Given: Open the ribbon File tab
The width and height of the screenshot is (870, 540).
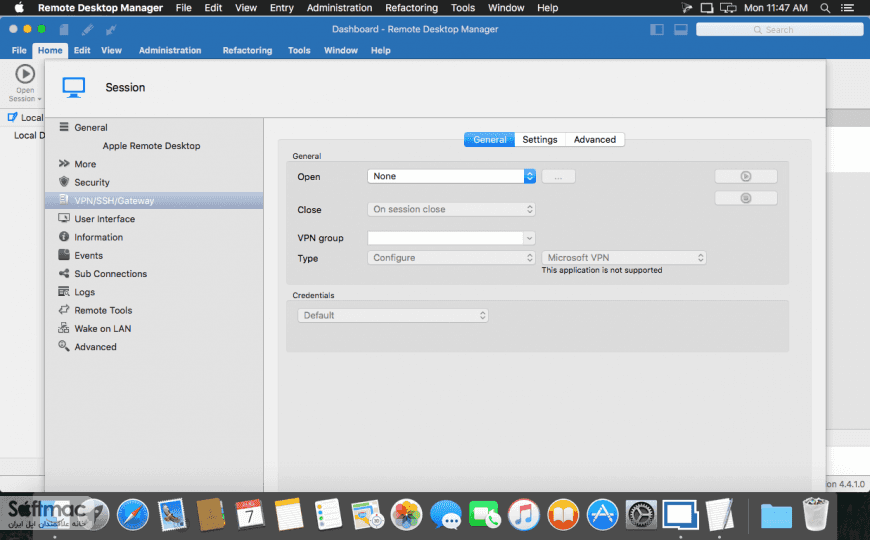Looking at the screenshot, I should point(19,51).
